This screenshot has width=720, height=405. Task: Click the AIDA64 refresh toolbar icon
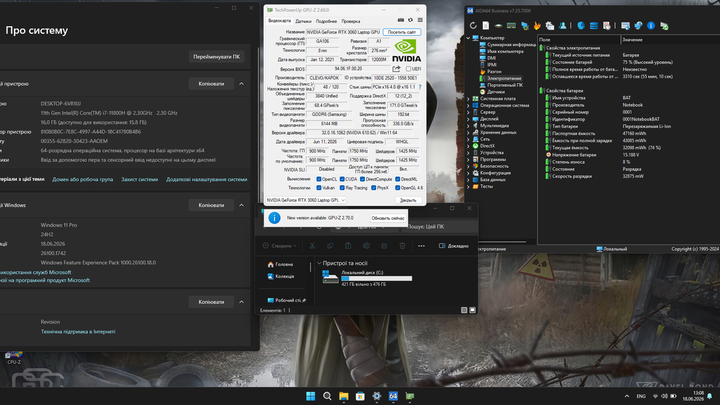(473, 26)
